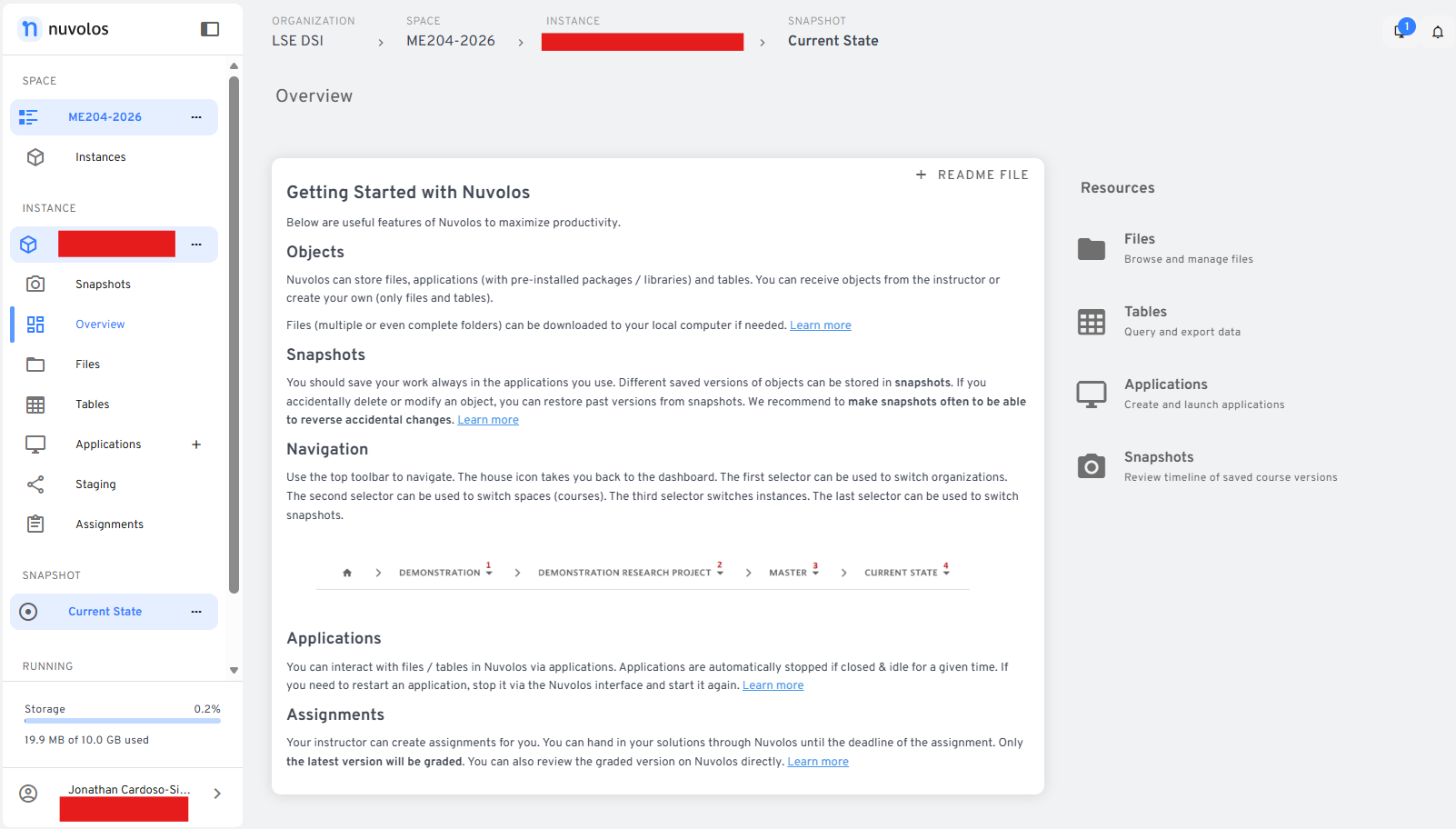
Task: Click the Applications monitor icon in sidebar
Action: coord(35,444)
